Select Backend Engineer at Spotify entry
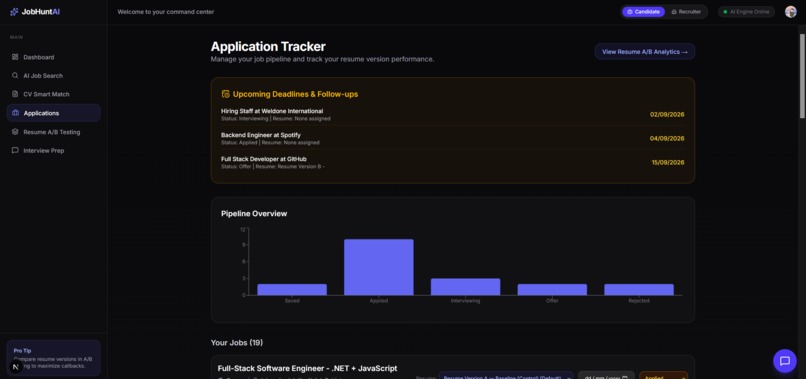 [x=452, y=138]
